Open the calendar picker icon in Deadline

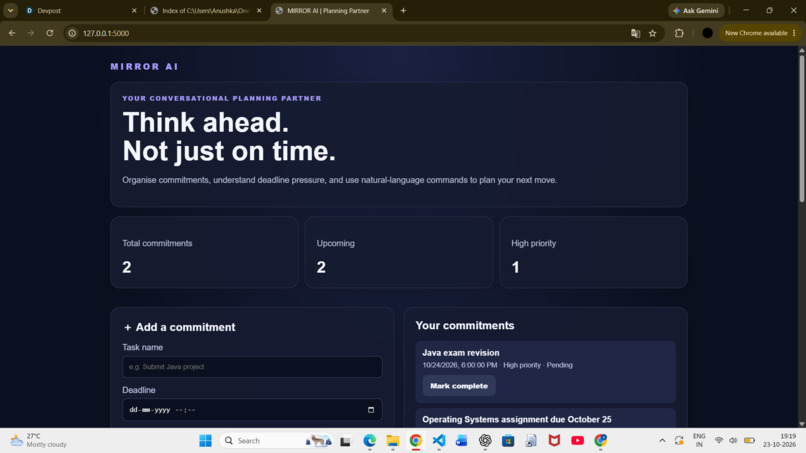pos(371,410)
